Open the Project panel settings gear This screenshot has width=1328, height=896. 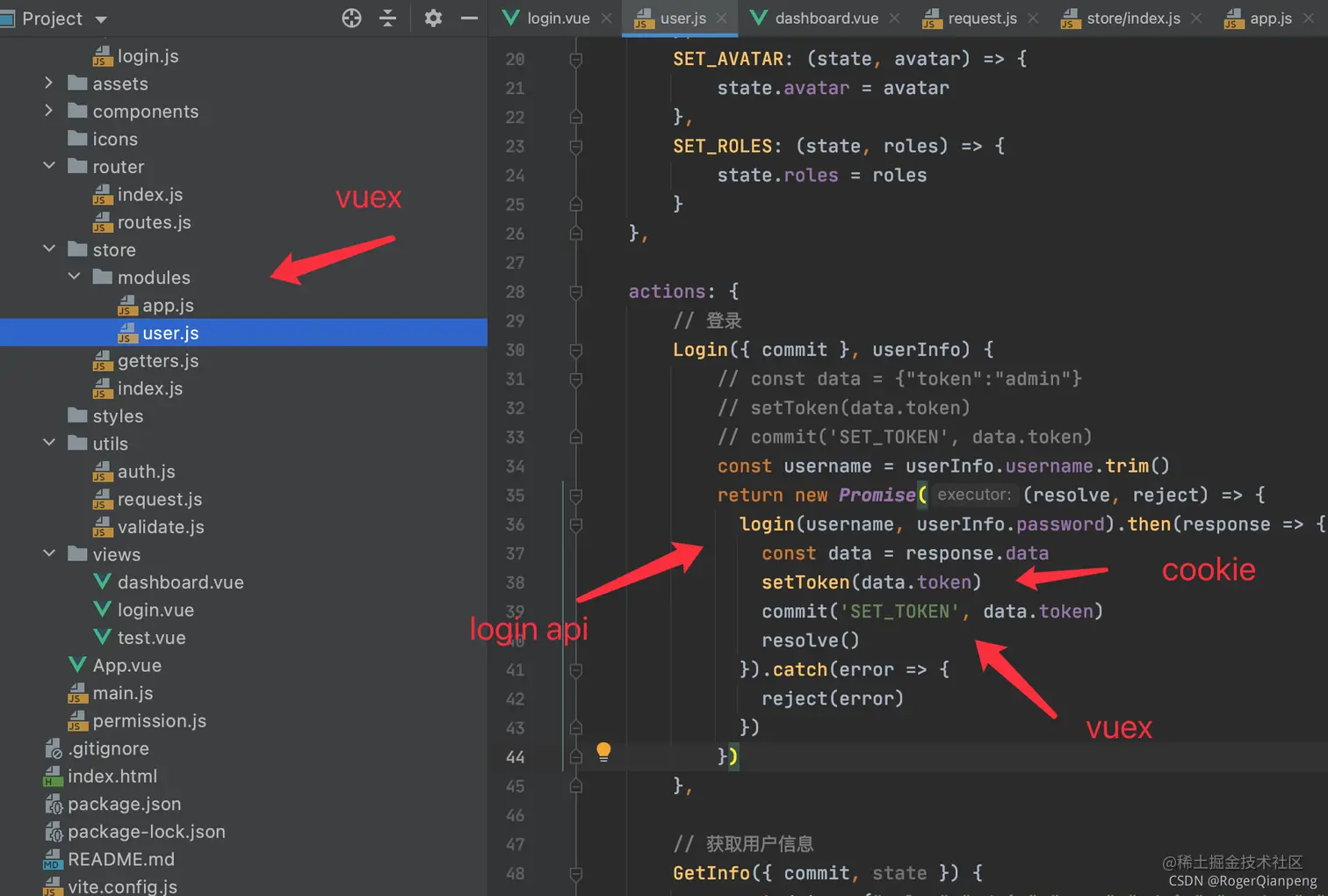tap(433, 18)
